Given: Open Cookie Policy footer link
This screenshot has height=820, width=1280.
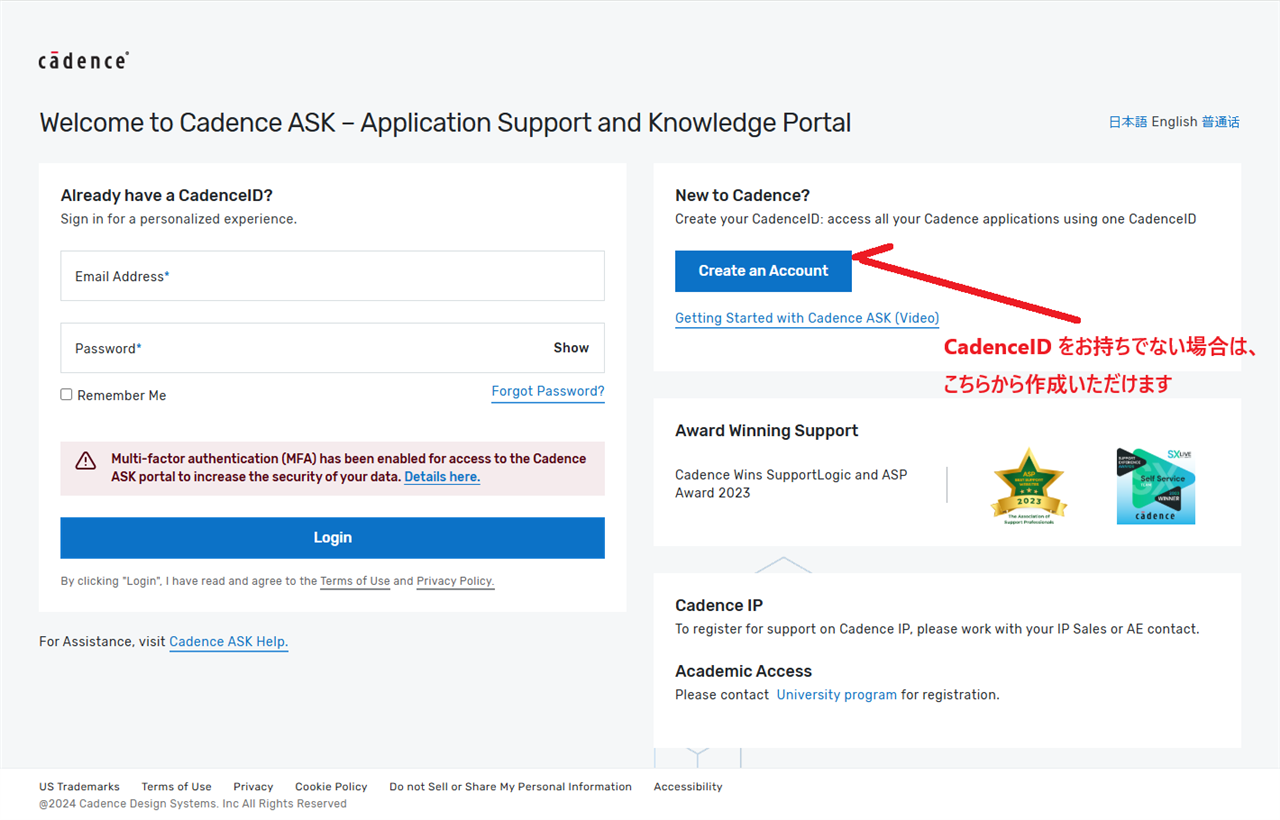Looking at the screenshot, I should [331, 787].
